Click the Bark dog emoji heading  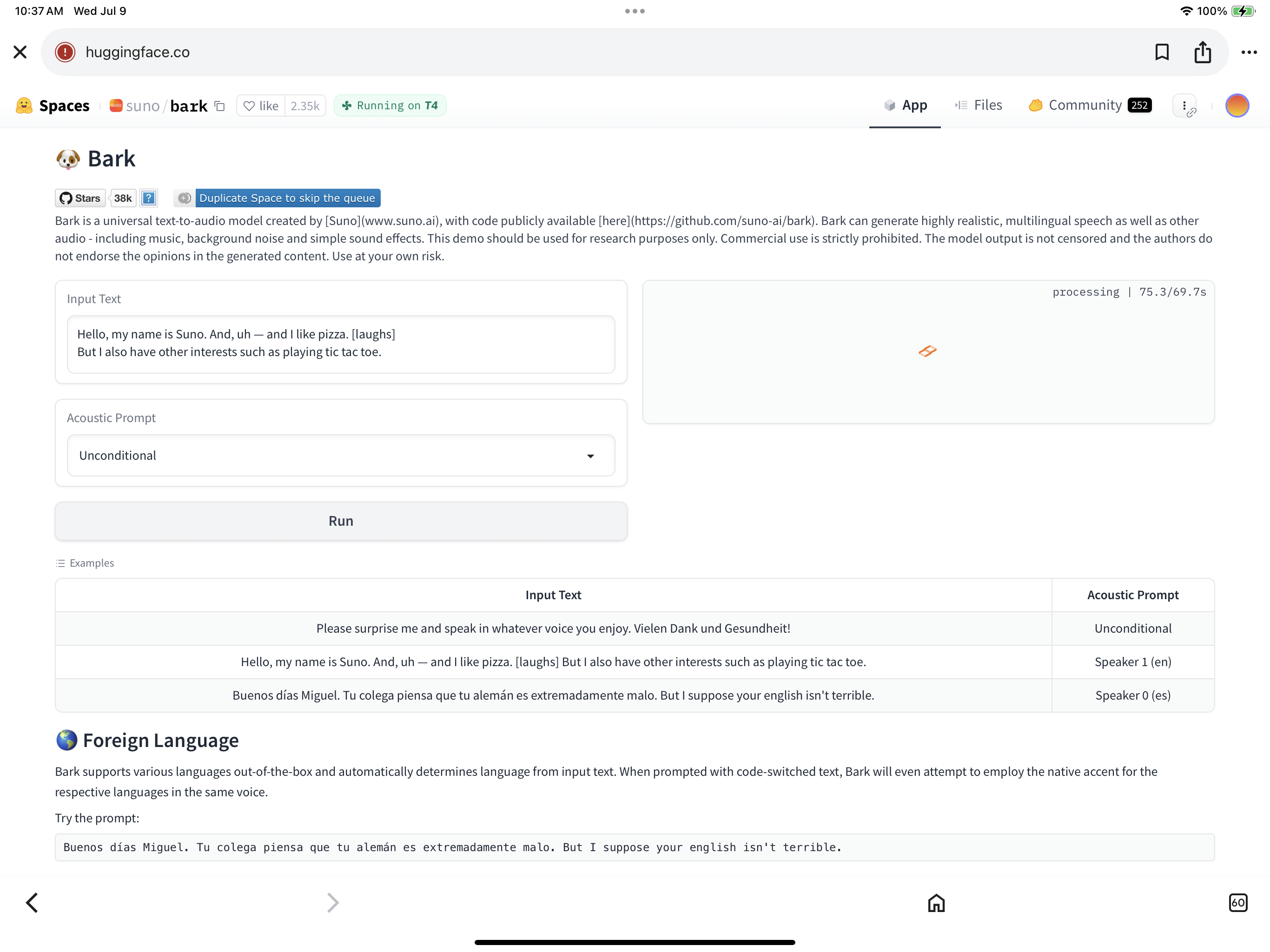coord(95,159)
